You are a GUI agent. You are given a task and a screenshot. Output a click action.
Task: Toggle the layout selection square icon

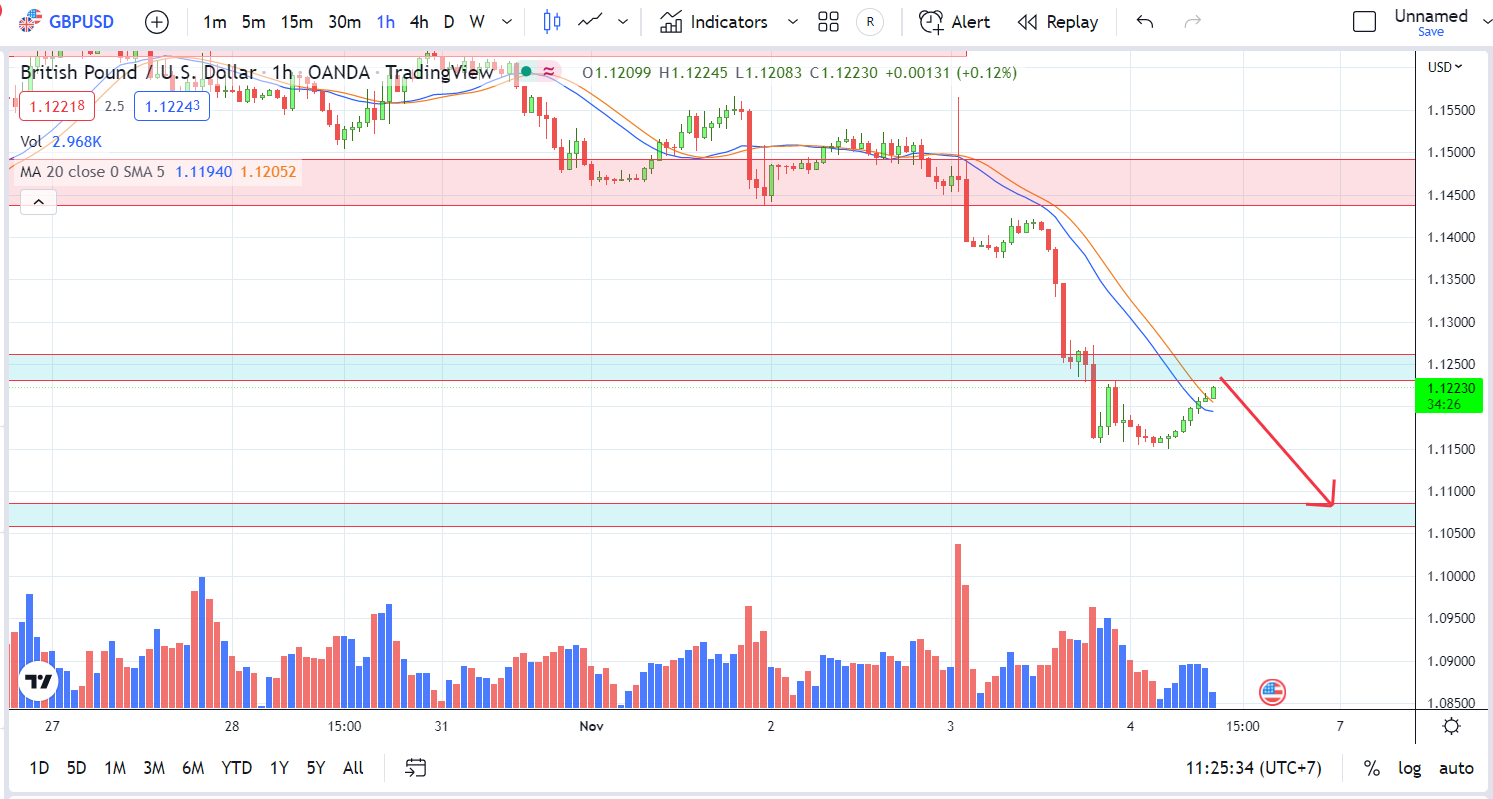1364,21
